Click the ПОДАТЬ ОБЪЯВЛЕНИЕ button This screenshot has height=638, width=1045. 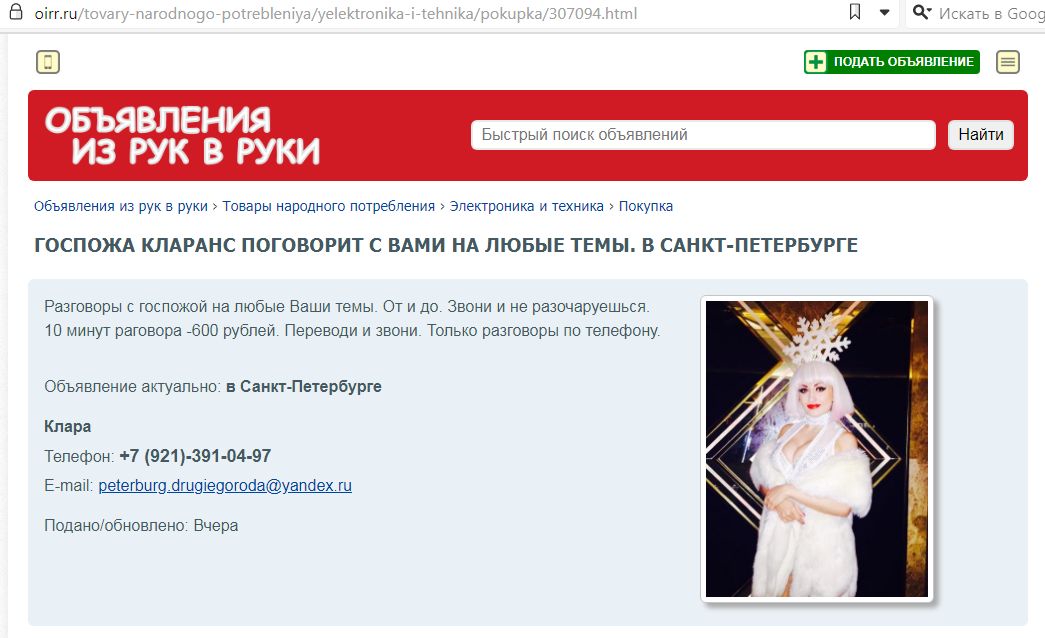[892, 62]
